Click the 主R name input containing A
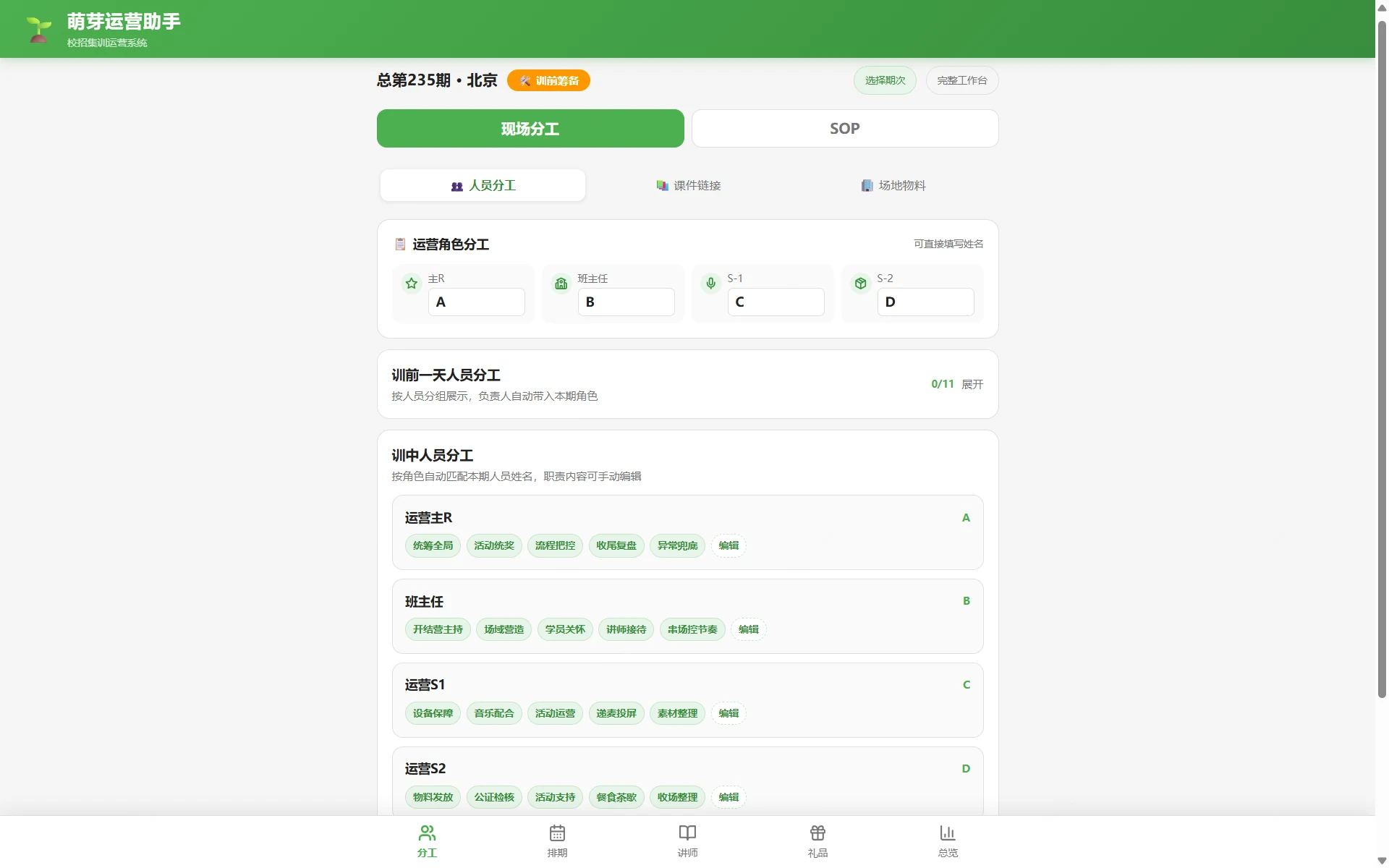The width and height of the screenshot is (1389, 868). pyautogui.click(x=477, y=302)
